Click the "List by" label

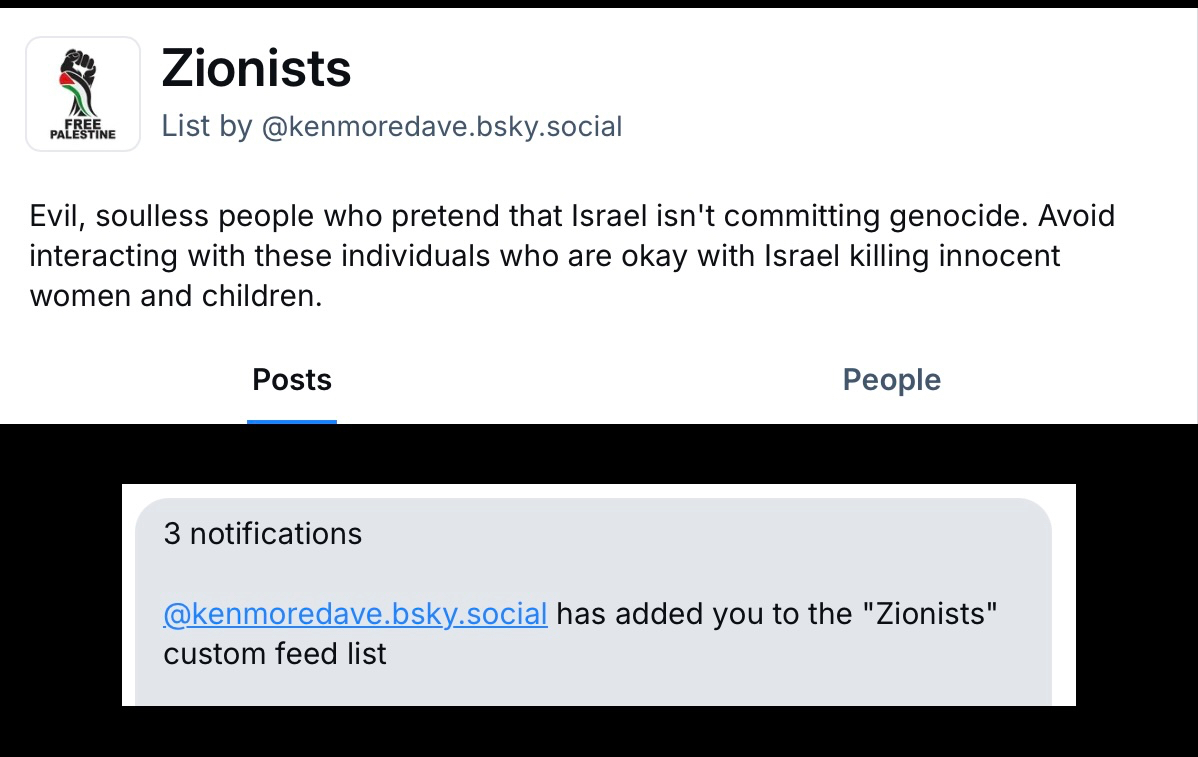[207, 127]
